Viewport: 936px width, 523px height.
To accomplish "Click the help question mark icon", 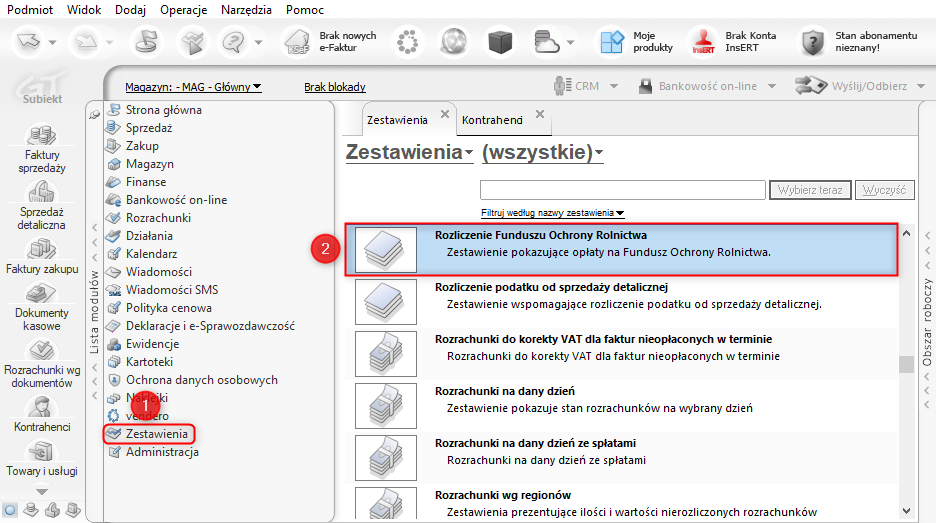I will click(233, 42).
